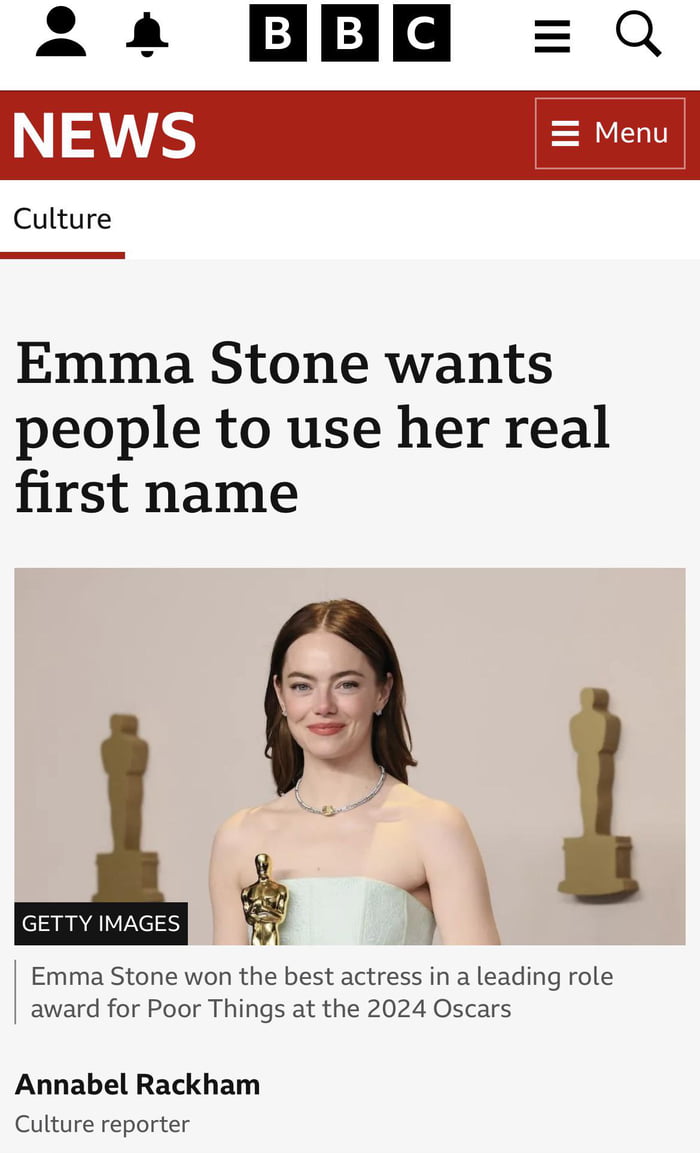This screenshot has width=700, height=1153.
Task: Click the white NEWS logo in the red banner
Action: [x=104, y=135]
